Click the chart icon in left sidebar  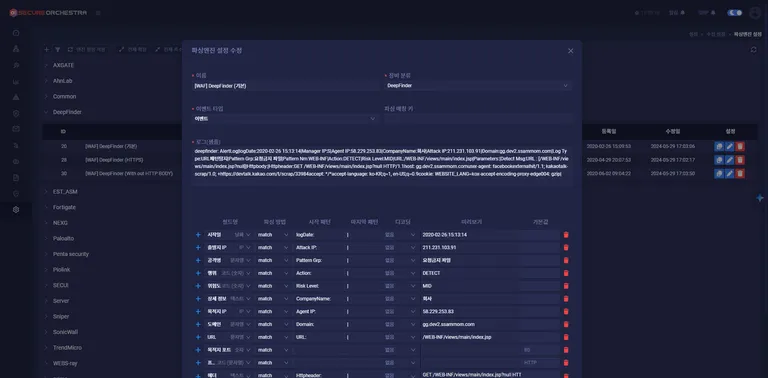tap(16, 81)
